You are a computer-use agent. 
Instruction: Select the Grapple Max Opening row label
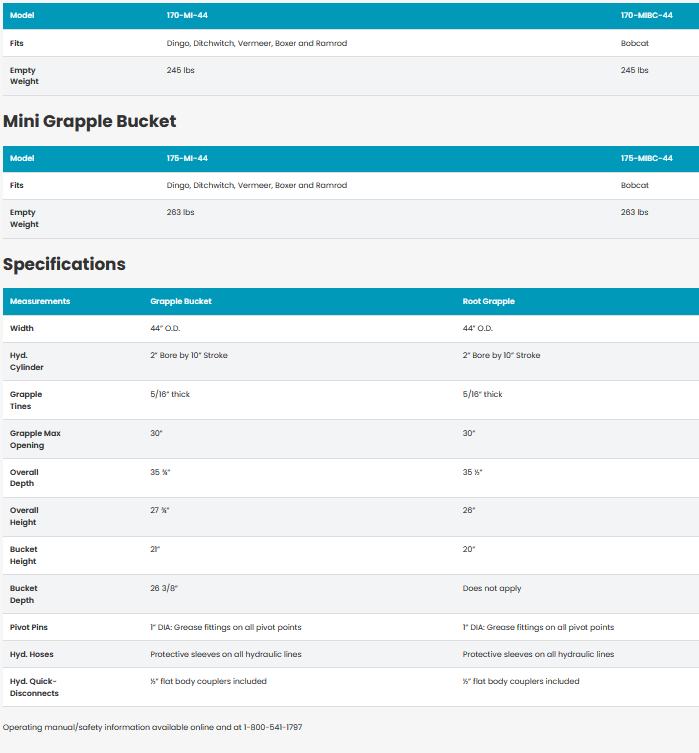[x=36, y=439]
